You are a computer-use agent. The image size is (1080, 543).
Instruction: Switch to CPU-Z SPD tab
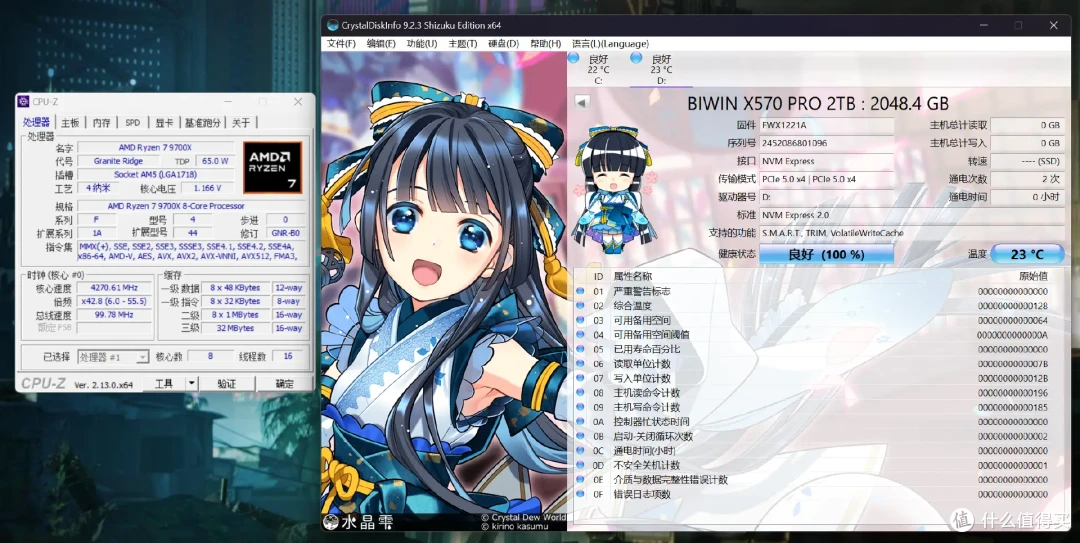(132, 123)
